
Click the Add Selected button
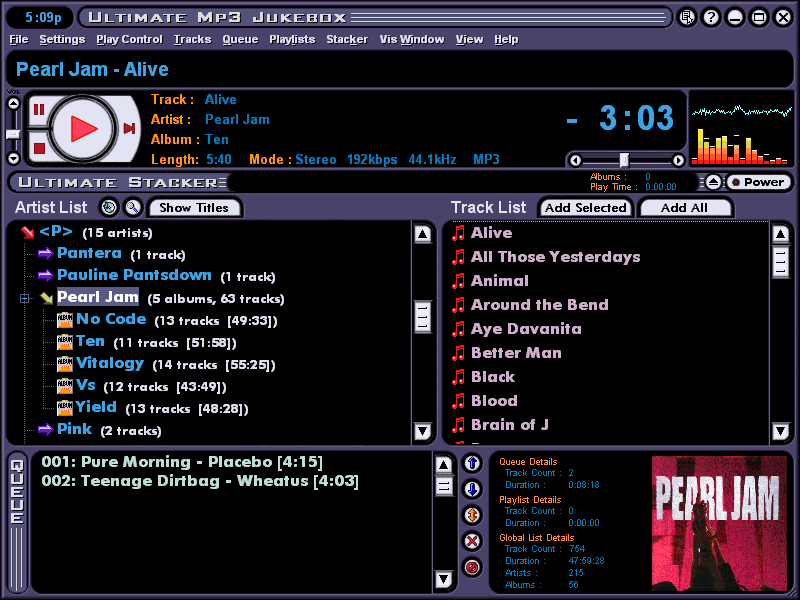(x=586, y=208)
